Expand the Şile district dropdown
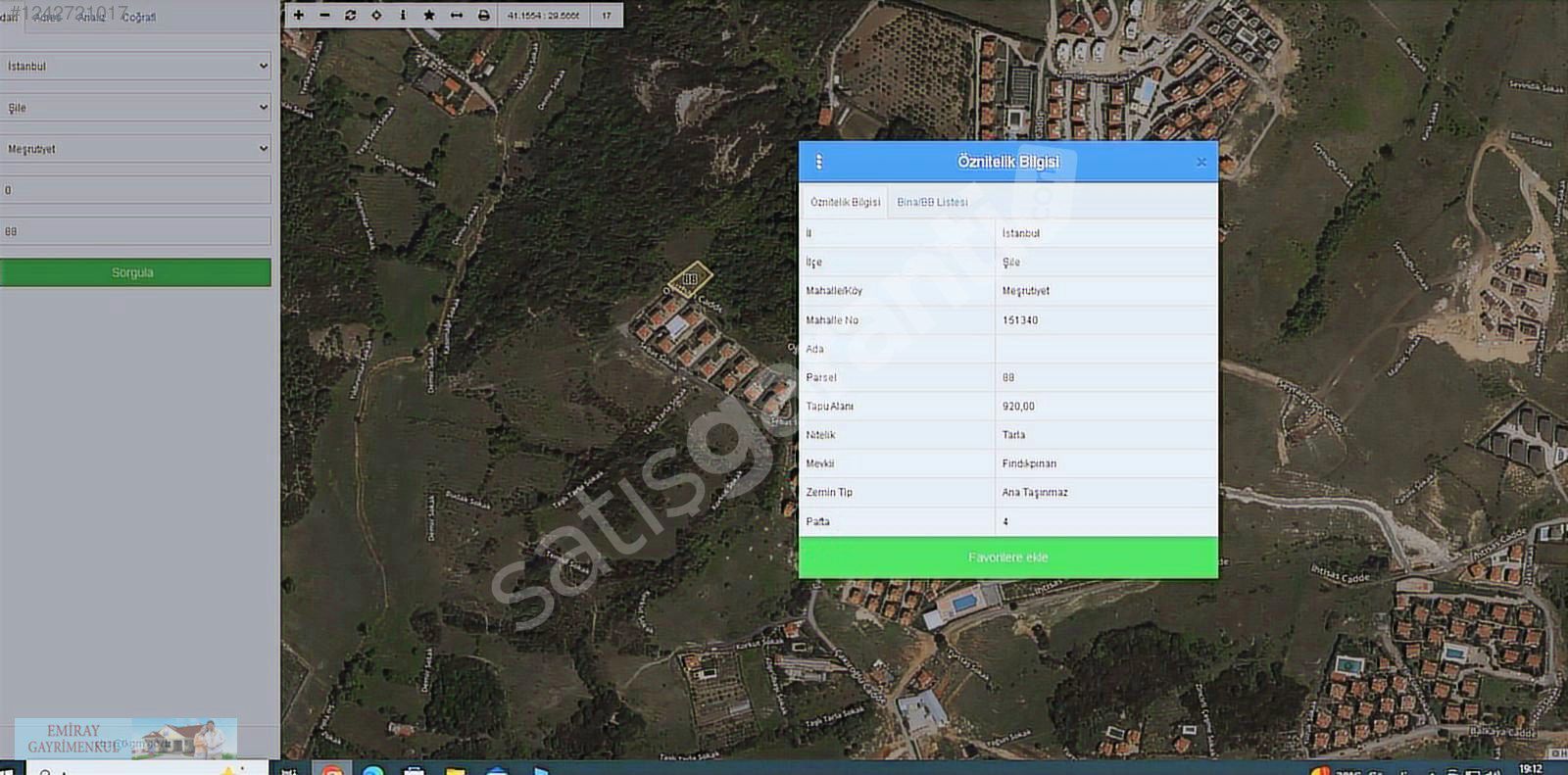This screenshot has width=1568, height=775. coord(135,108)
